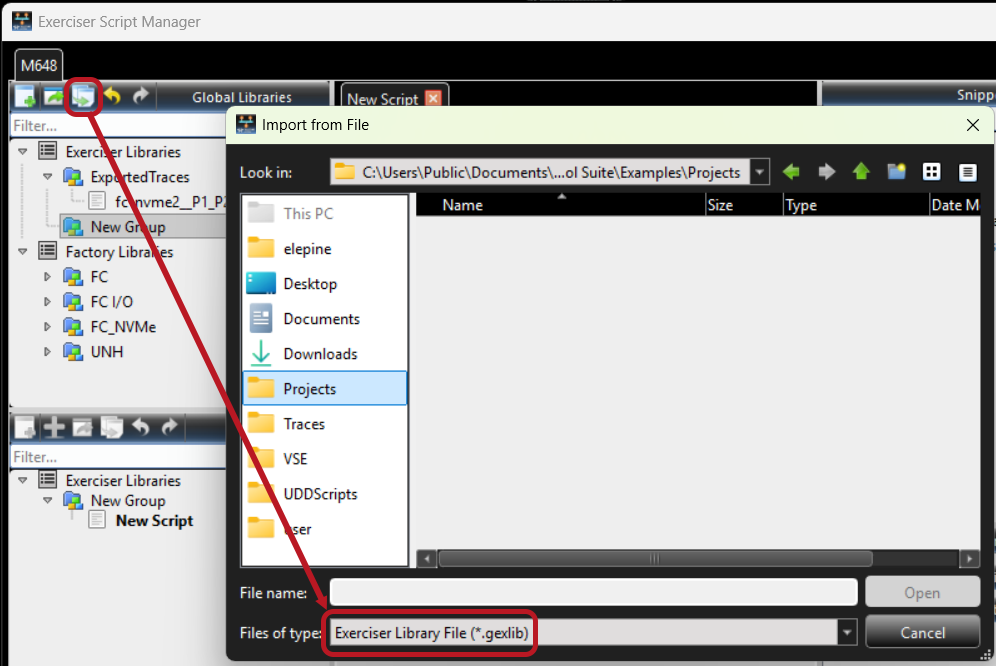Screen dimensions: 996x666
Task: Expand the FC_NVMe factory library
Action: click(47, 327)
